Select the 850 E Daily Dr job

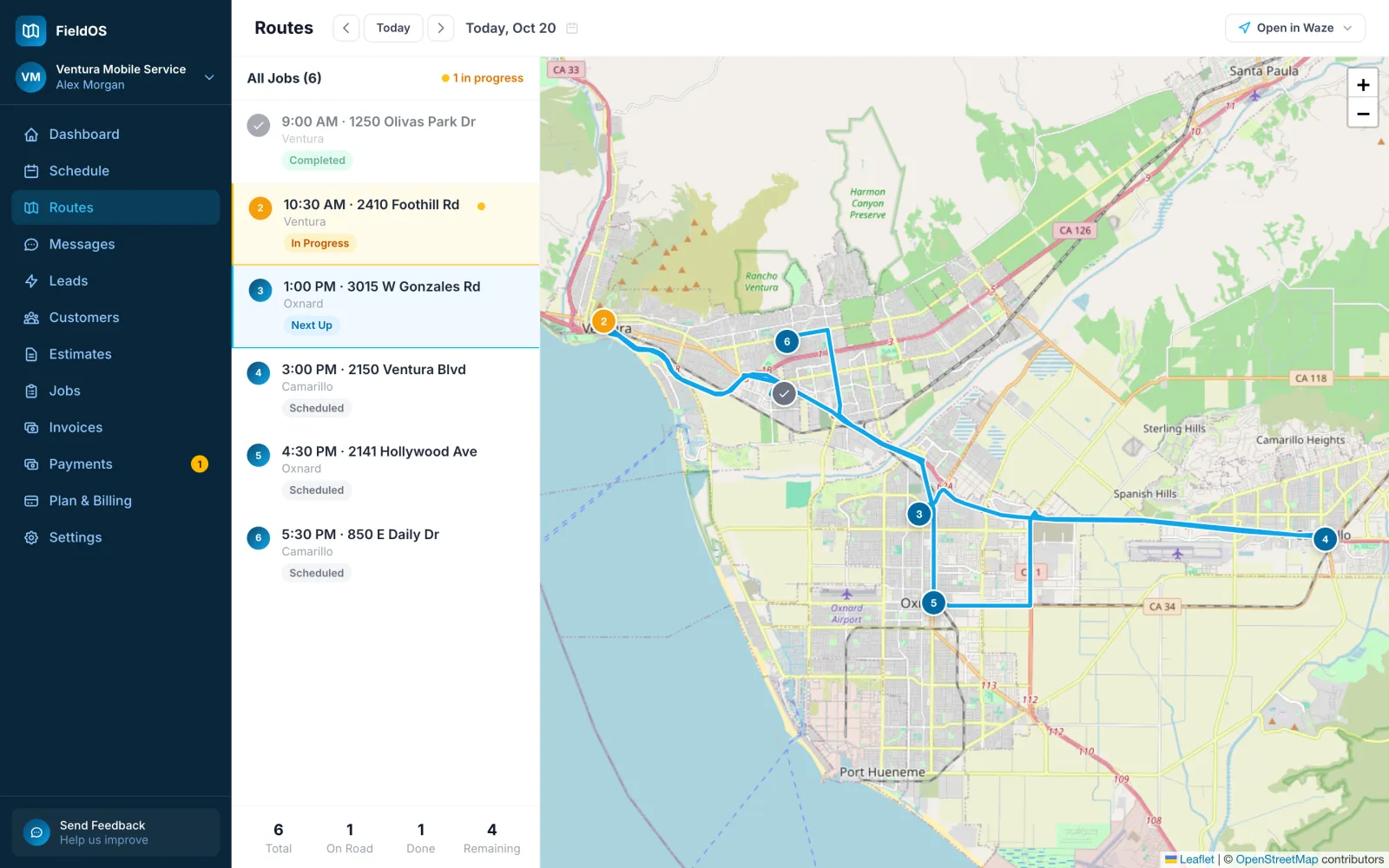click(386, 554)
